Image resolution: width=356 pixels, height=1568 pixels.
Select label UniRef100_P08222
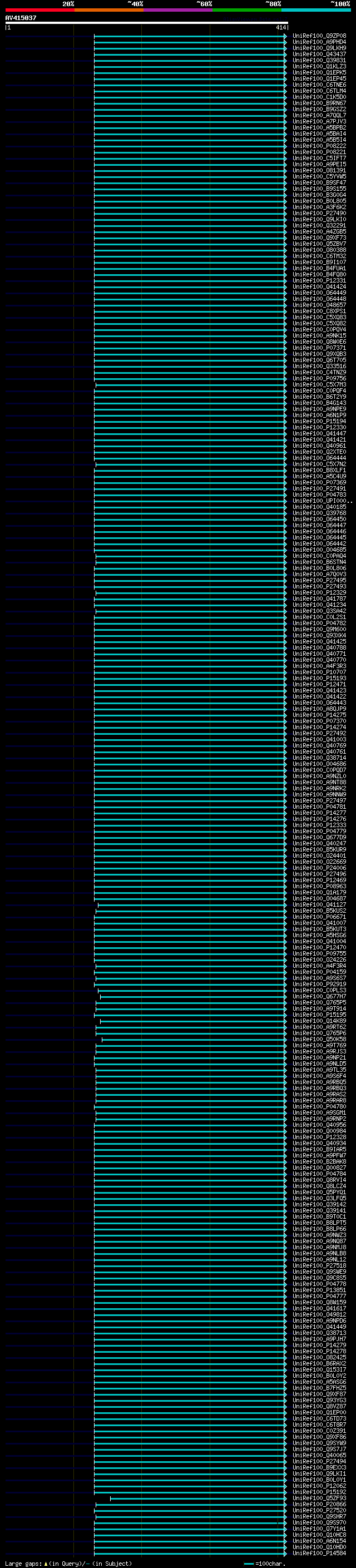coord(319,146)
